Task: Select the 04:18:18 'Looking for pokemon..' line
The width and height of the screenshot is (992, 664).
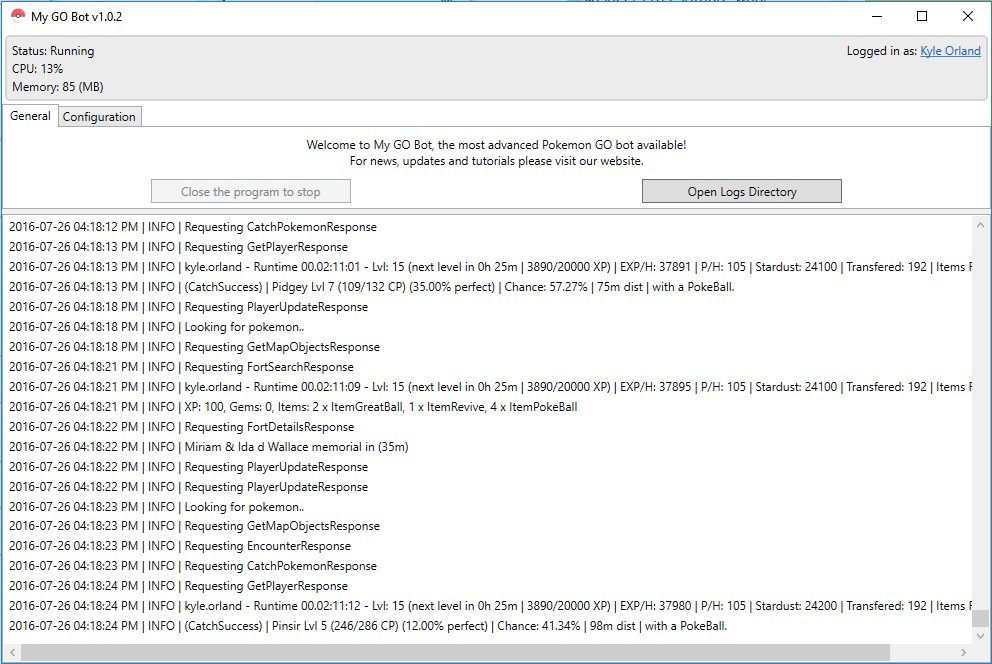Action: (x=156, y=327)
